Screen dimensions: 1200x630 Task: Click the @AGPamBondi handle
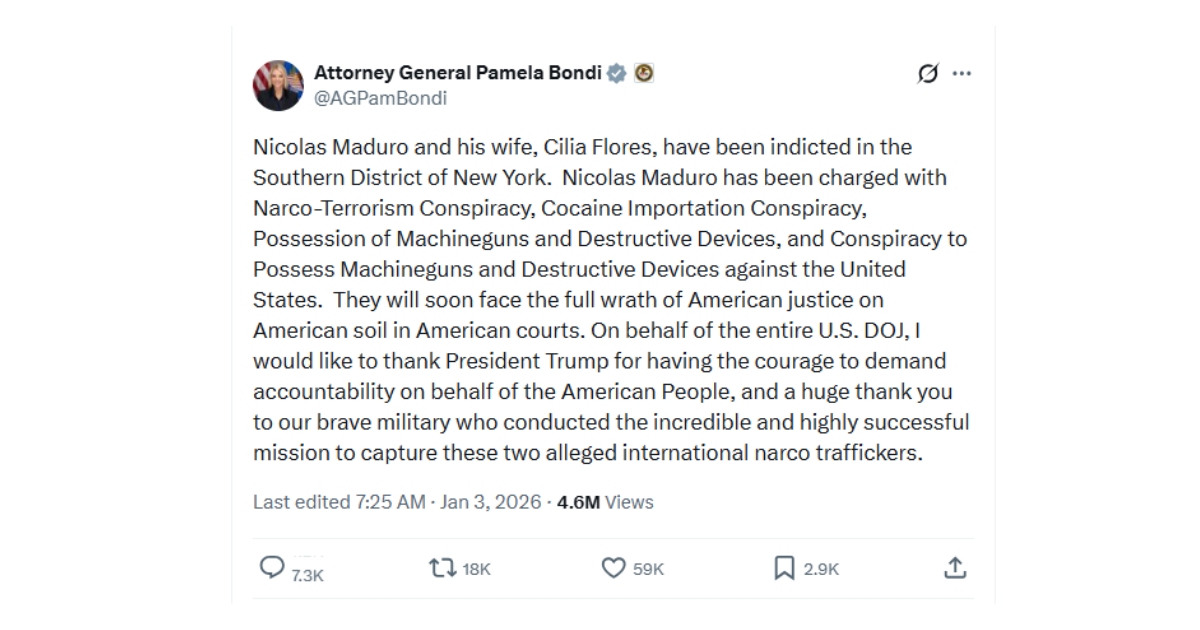click(382, 97)
